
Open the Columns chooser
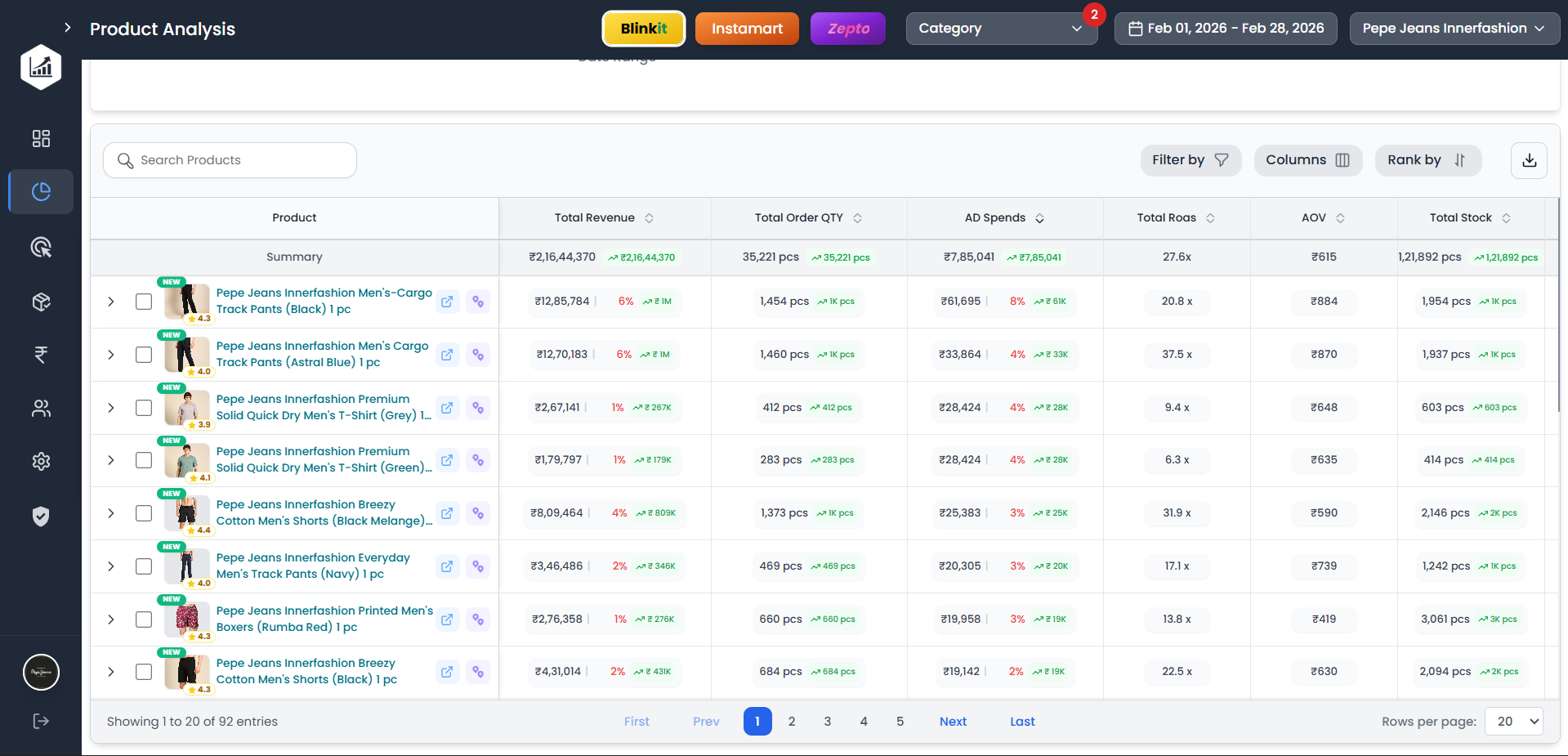(x=1307, y=160)
